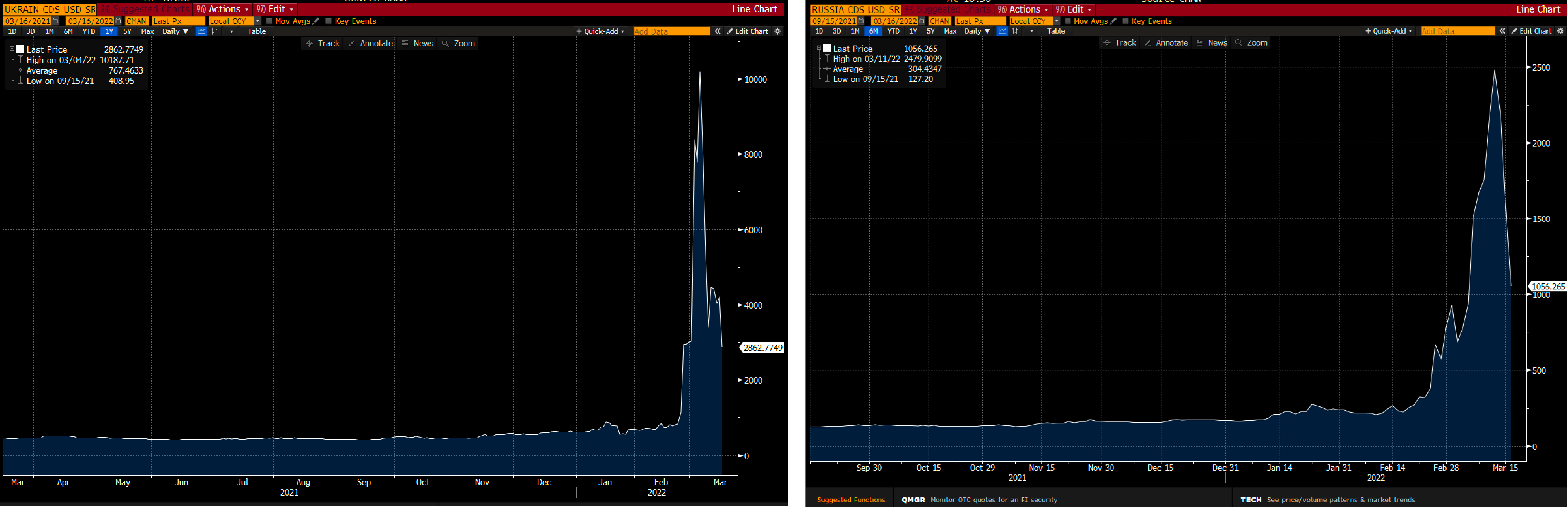Collapse panel with double-arrow icon in Russia chart
This screenshot has width=1568, height=508.
pyautogui.click(x=1502, y=31)
